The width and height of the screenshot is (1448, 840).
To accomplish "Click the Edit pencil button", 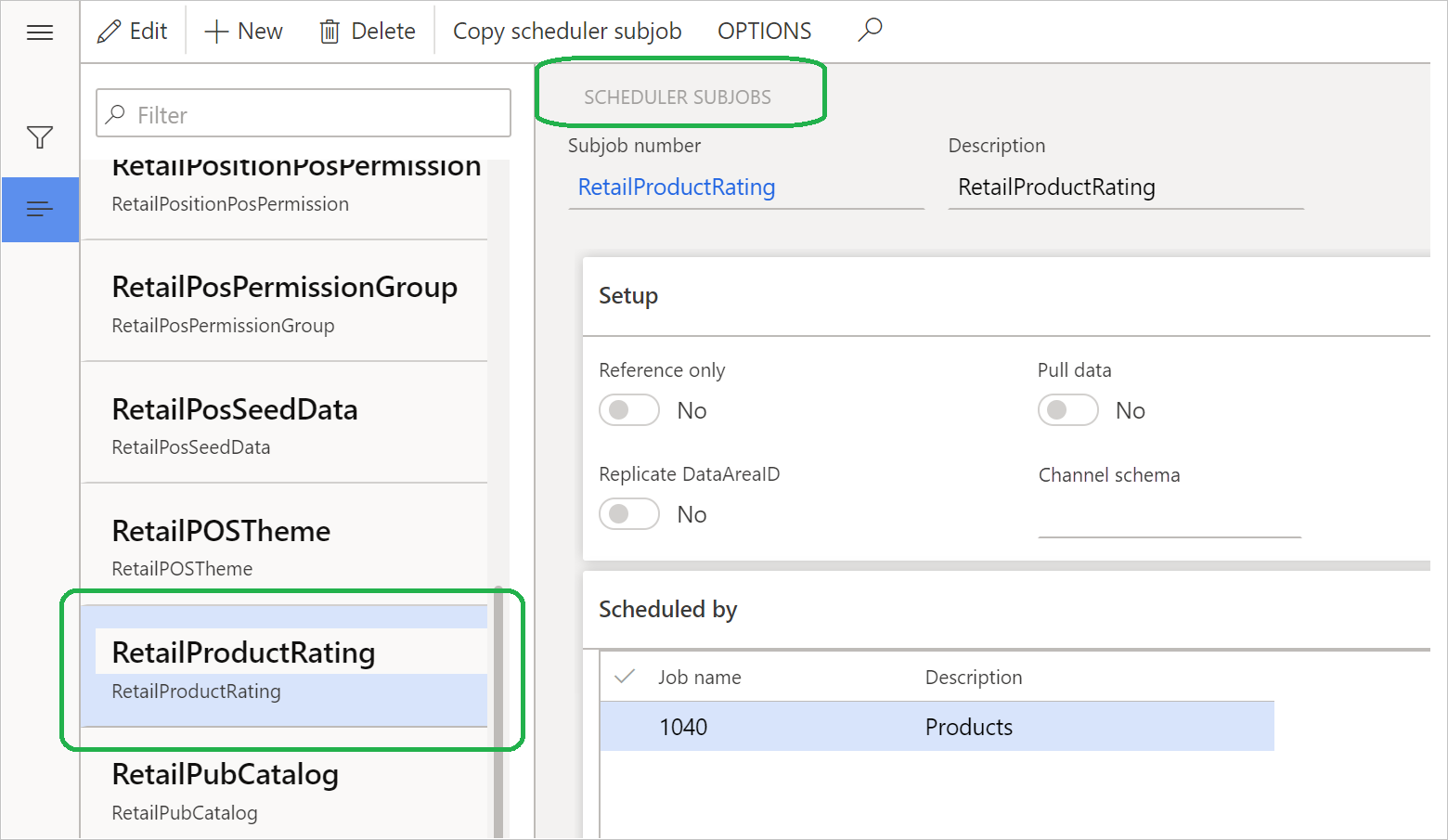I will pos(133,32).
